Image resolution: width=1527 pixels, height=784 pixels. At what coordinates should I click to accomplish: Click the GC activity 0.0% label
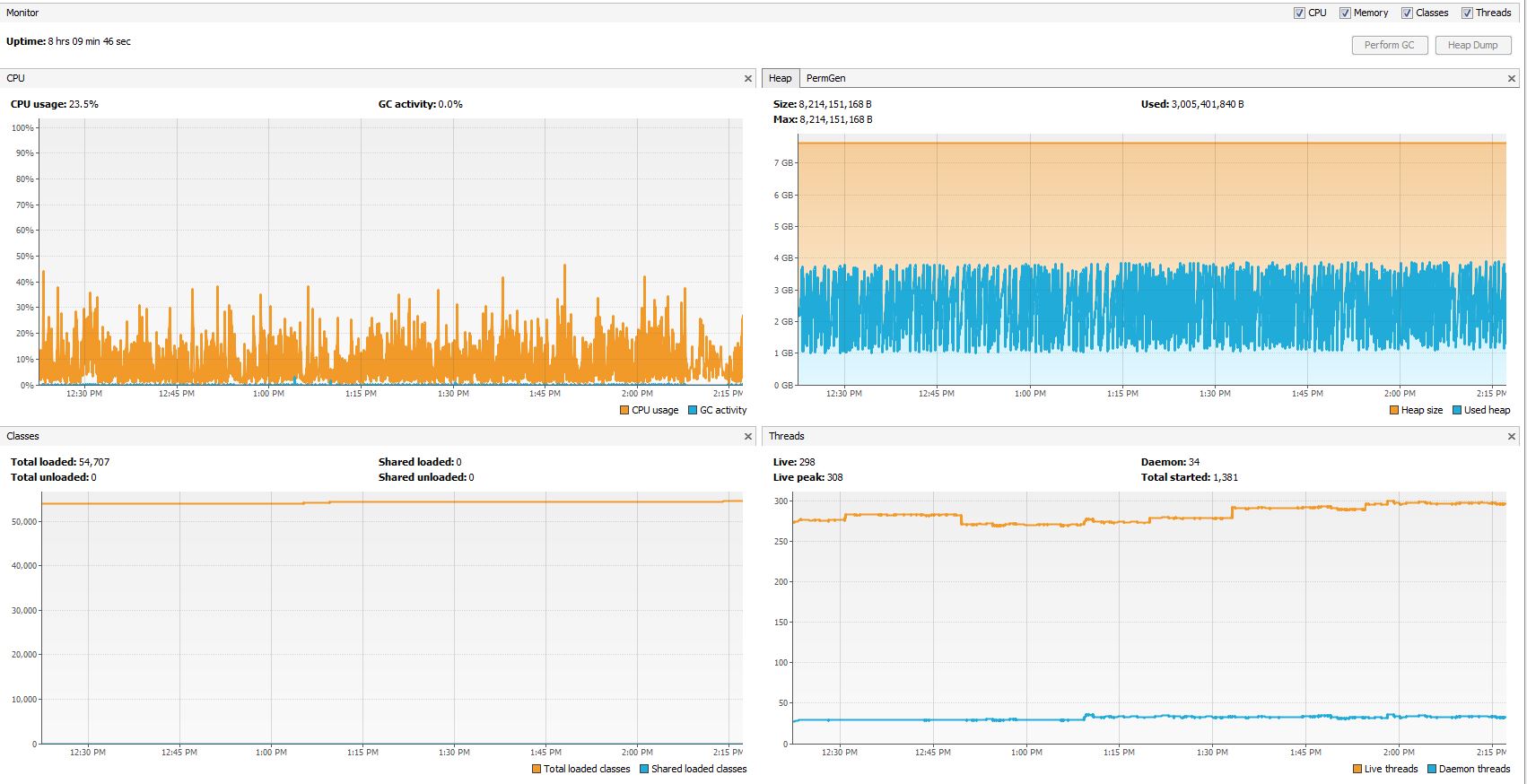click(421, 104)
